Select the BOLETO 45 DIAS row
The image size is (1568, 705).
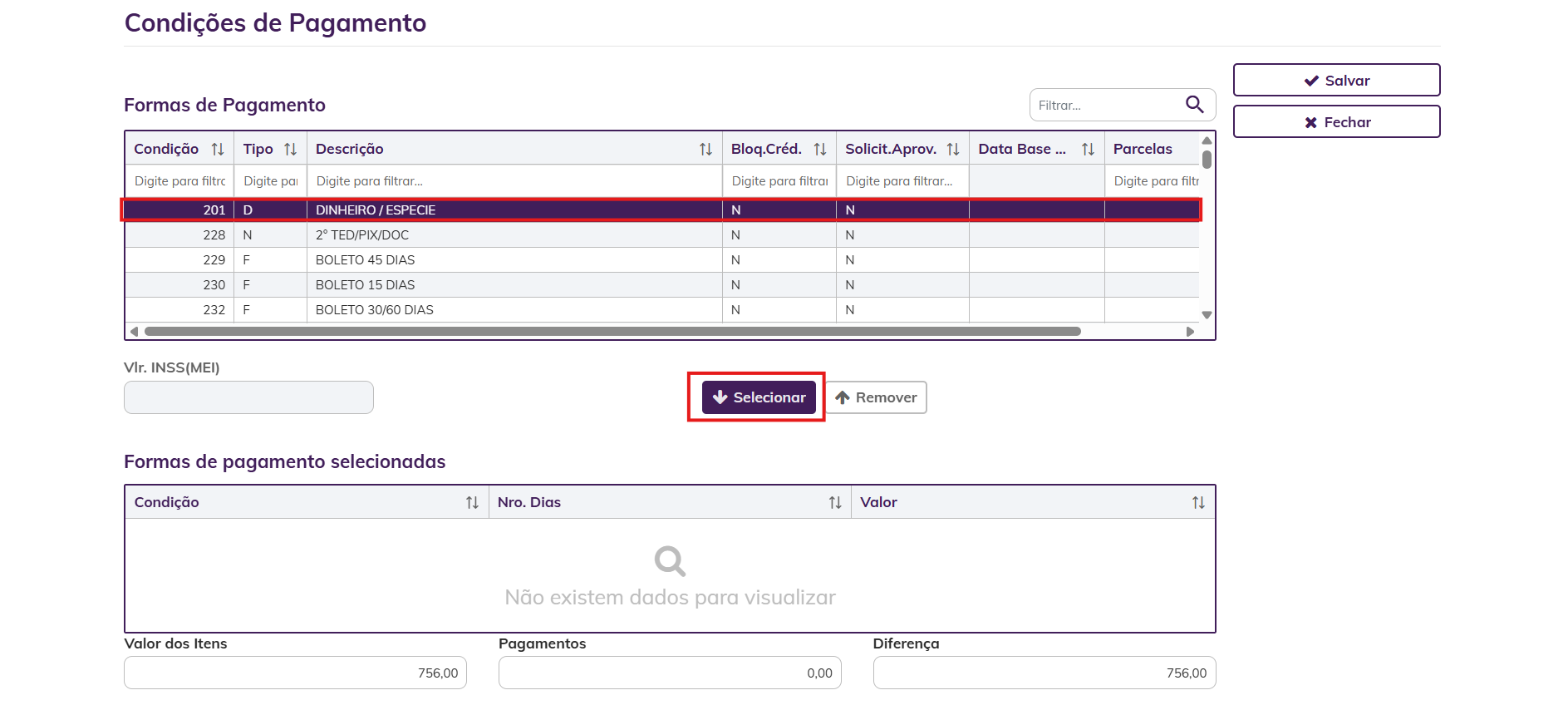tap(661, 260)
